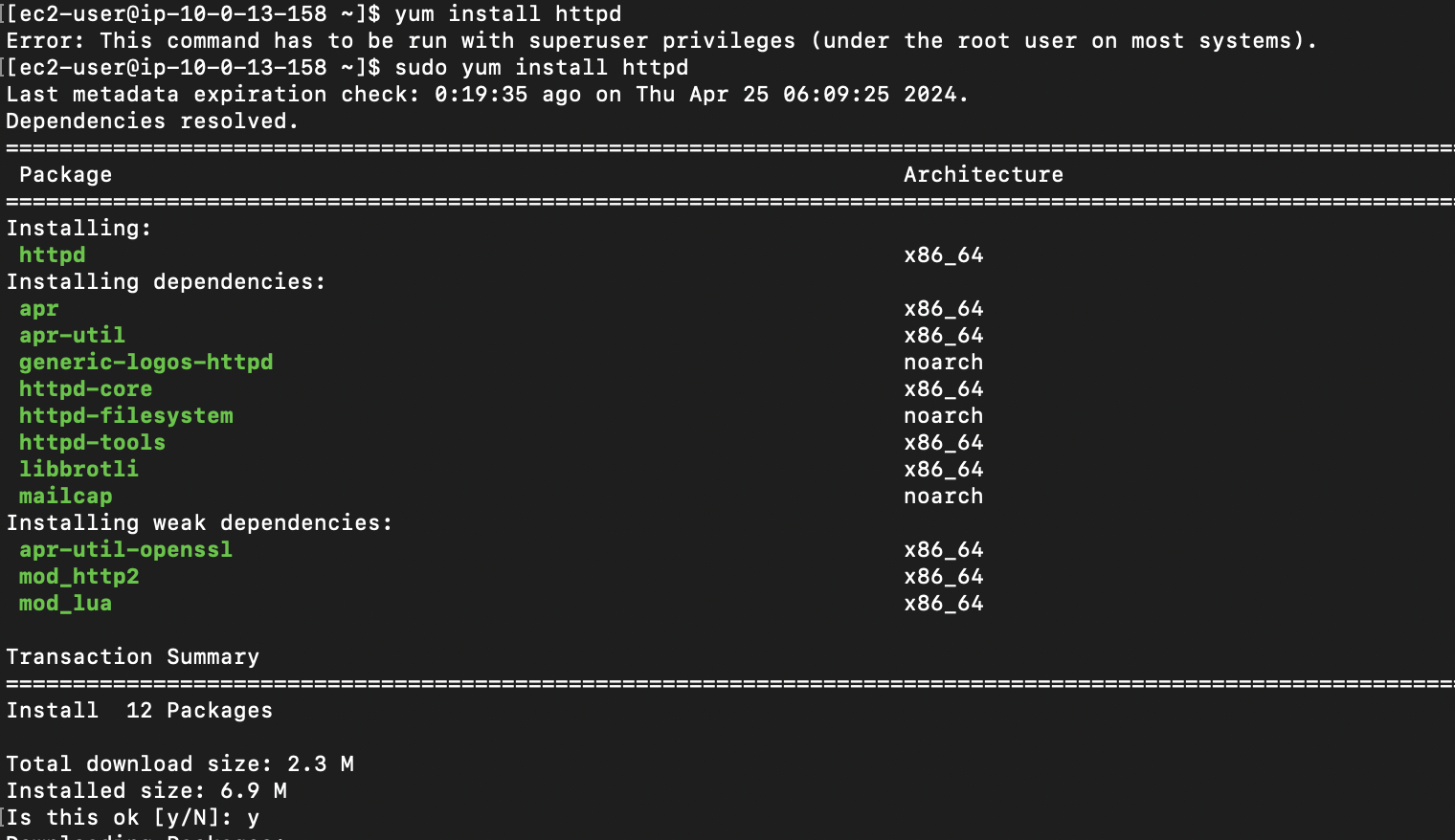Click the apr-util-openssl weak dependency
This screenshot has height=840, width=1455.
(x=125, y=550)
